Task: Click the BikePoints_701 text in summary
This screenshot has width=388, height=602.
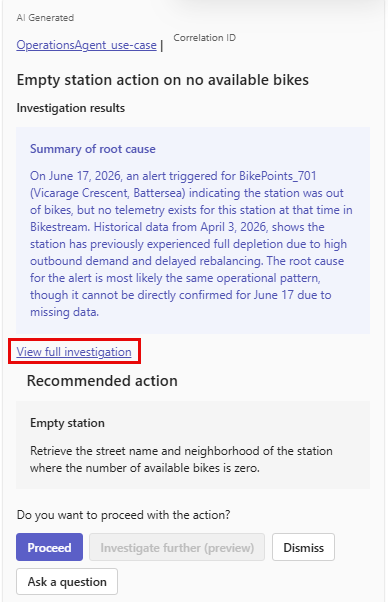Action: click(278, 176)
